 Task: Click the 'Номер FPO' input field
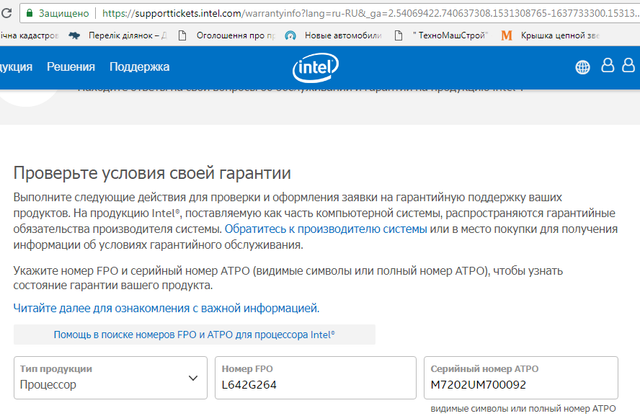pos(316,377)
